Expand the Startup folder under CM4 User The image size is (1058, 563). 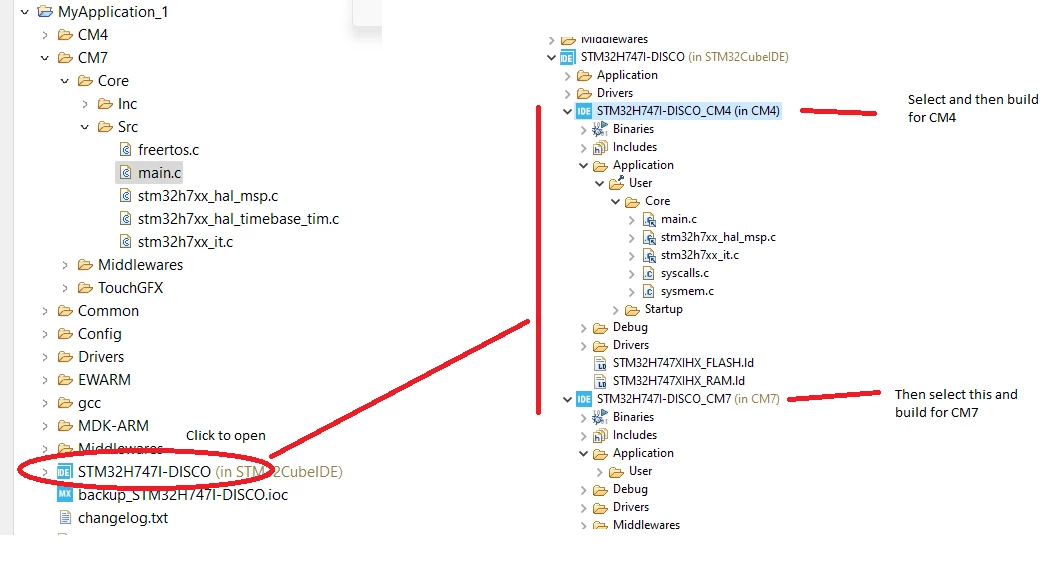point(615,310)
